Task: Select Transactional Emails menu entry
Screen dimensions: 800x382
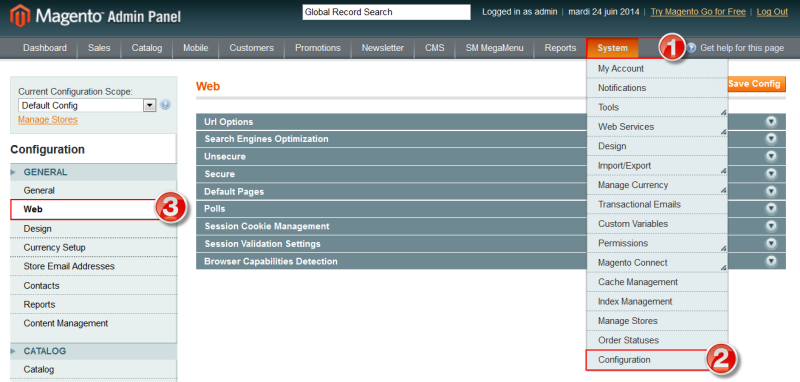Action: 657,204
